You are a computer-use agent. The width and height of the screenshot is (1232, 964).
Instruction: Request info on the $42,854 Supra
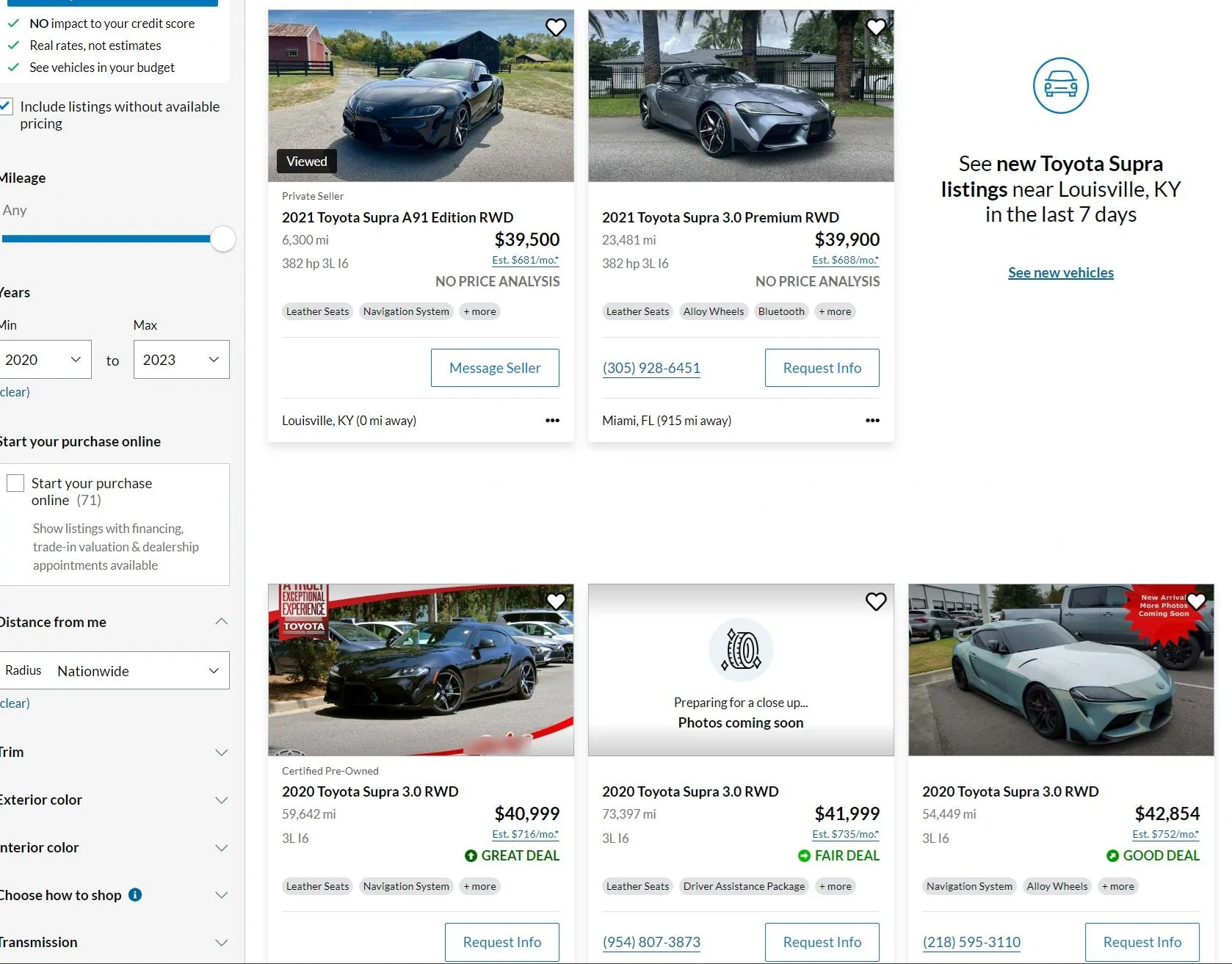coord(1142,942)
